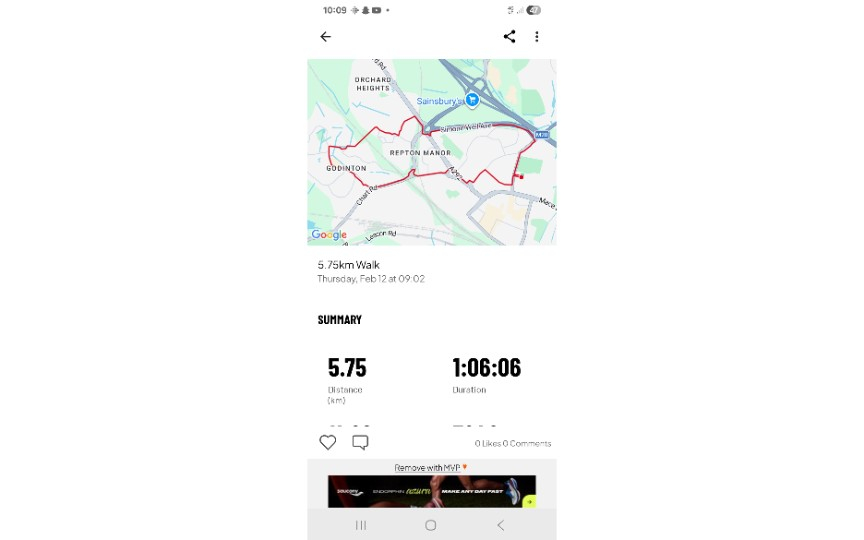Click the Google logo on the map
The image size is (864, 540).
[328, 235]
